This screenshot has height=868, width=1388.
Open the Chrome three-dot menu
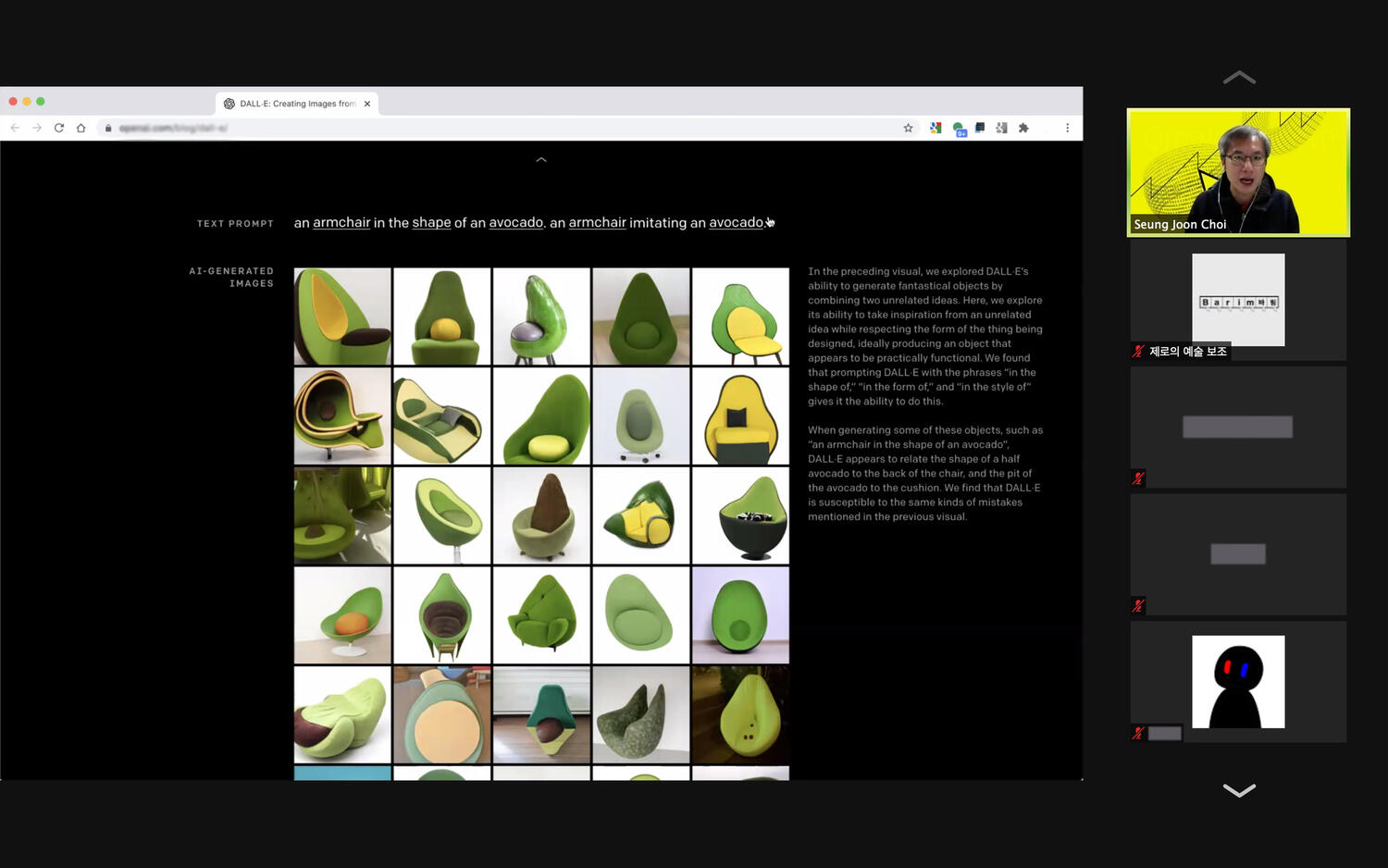[x=1067, y=128]
